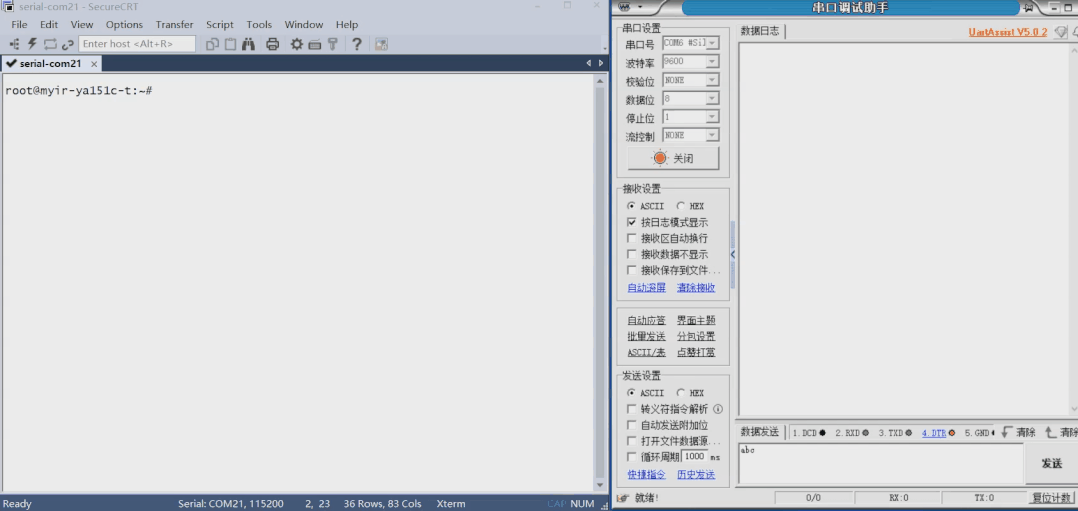Image resolution: width=1078 pixels, height=511 pixels.
Task: Enable 接收区自动换行 checkbox
Action: point(632,238)
